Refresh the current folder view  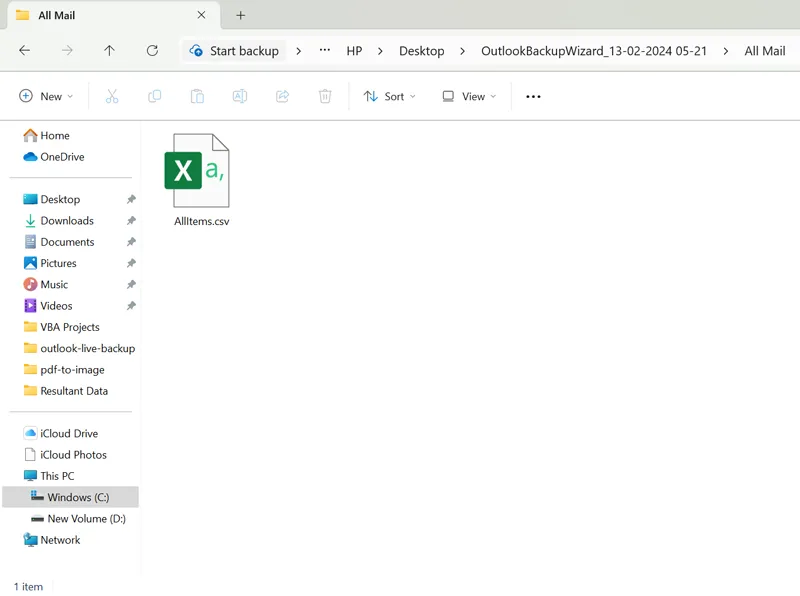[152, 51]
